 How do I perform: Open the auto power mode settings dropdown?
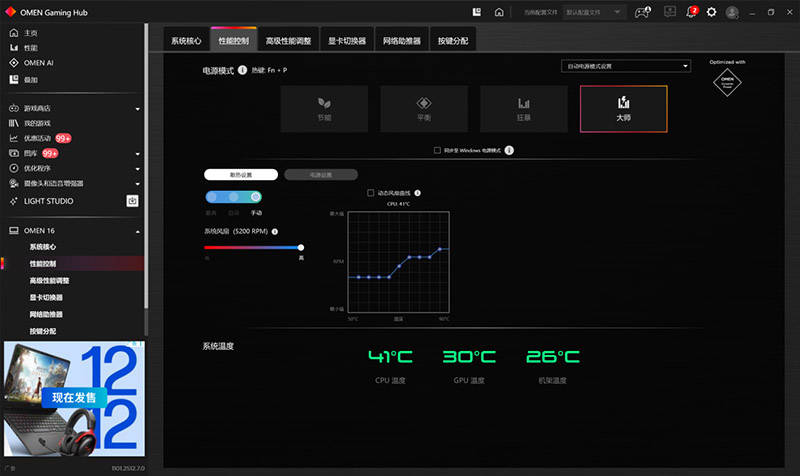pyautogui.click(x=626, y=66)
